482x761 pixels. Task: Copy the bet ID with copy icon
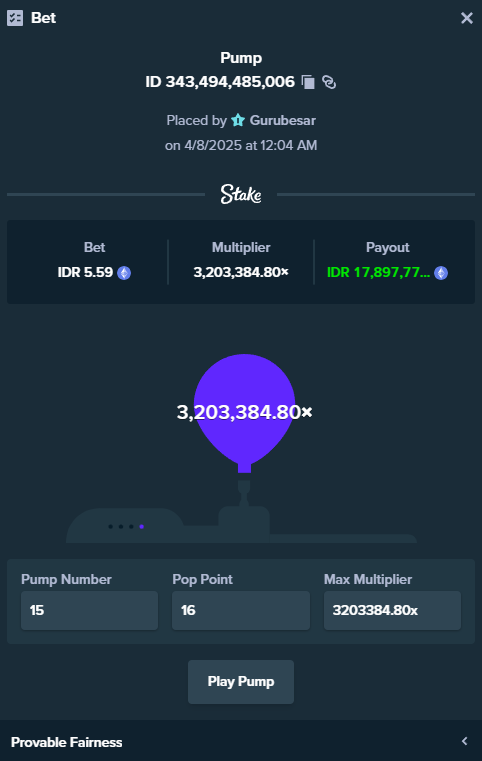[308, 82]
